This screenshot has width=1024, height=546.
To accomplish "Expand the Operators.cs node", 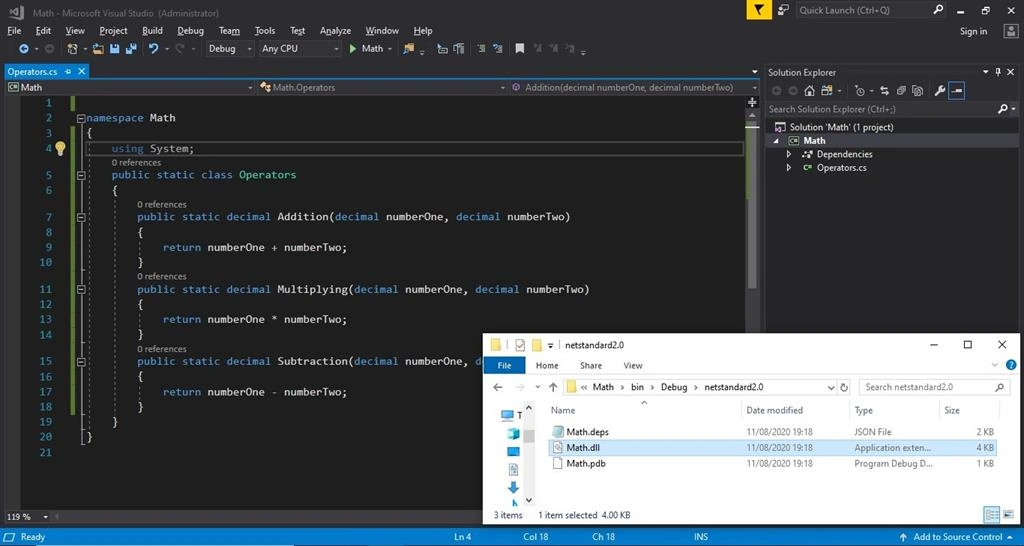I will 789,168.
